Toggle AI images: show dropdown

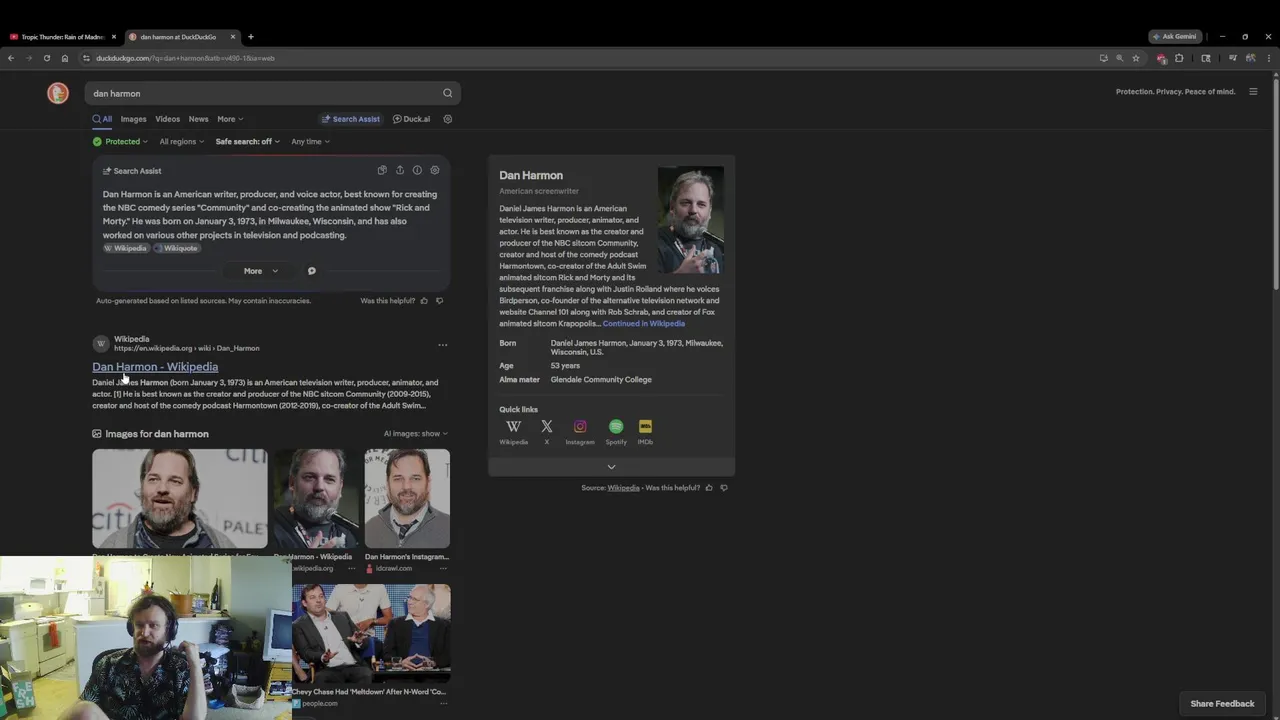tap(415, 434)
